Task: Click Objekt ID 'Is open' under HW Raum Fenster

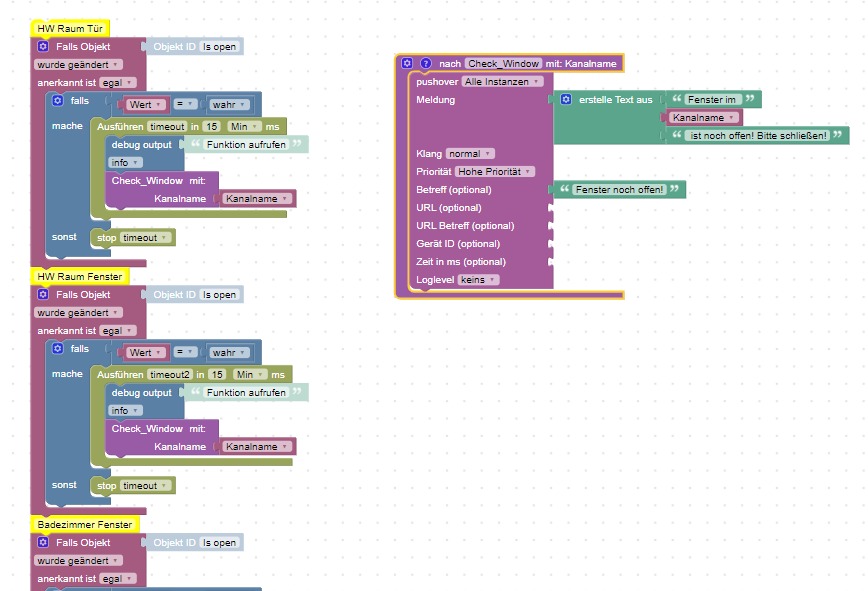Action: click(219, 295)
